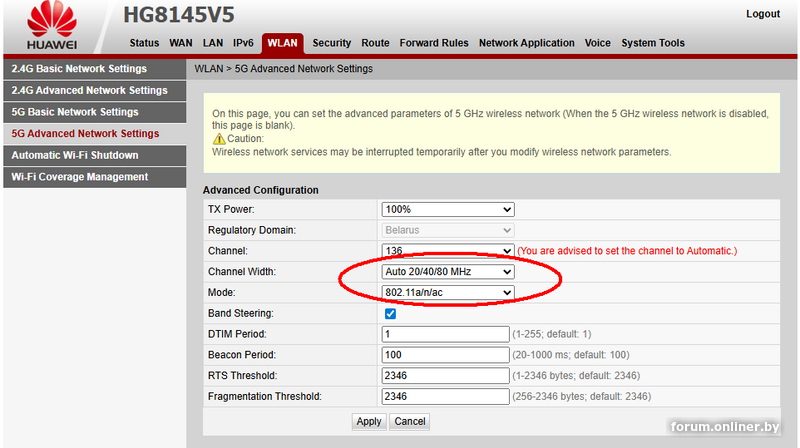Click the caution warning triangle icon

[219, 139]
